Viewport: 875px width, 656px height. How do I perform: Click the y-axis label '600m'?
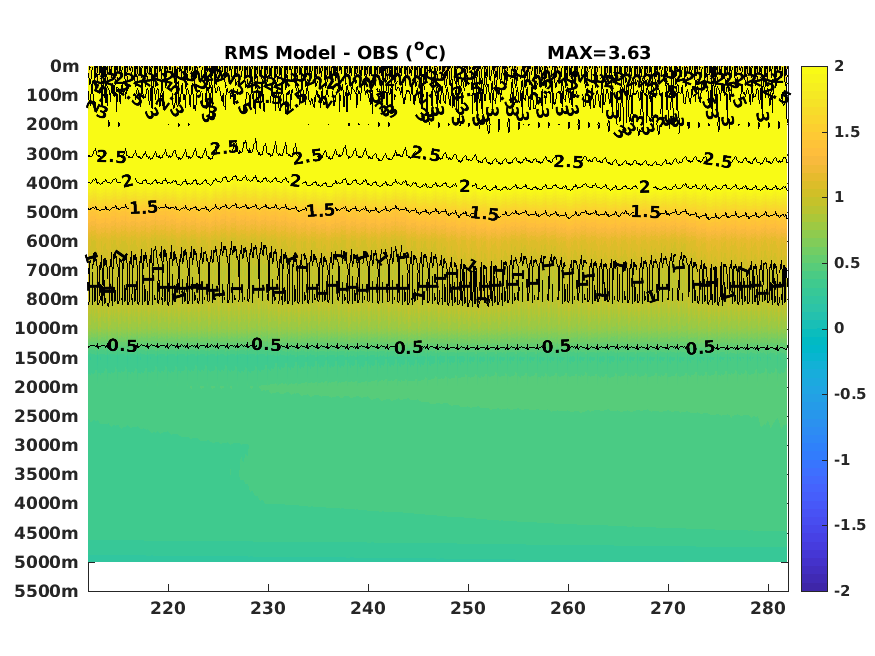click(52, 241)
